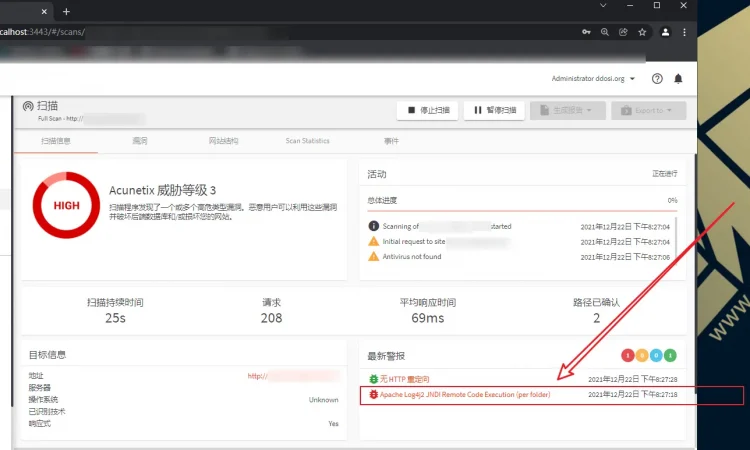Open the tab search chevron in title bar

coord(603,5)
